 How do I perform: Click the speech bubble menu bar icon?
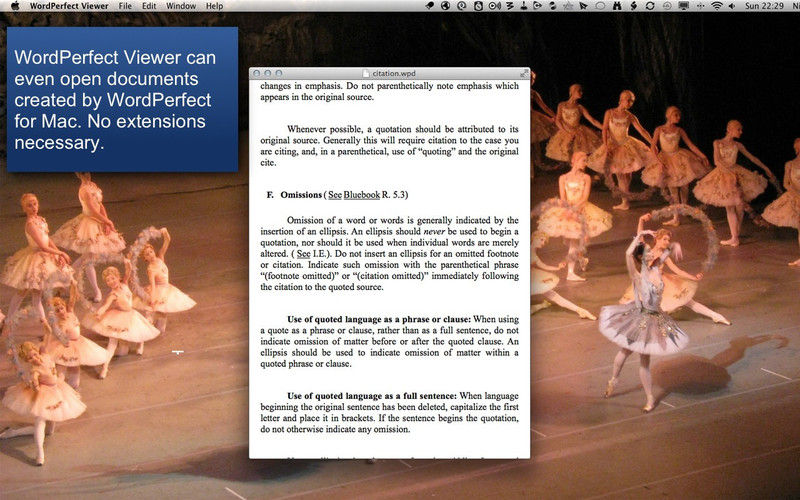tap(600, 6)
